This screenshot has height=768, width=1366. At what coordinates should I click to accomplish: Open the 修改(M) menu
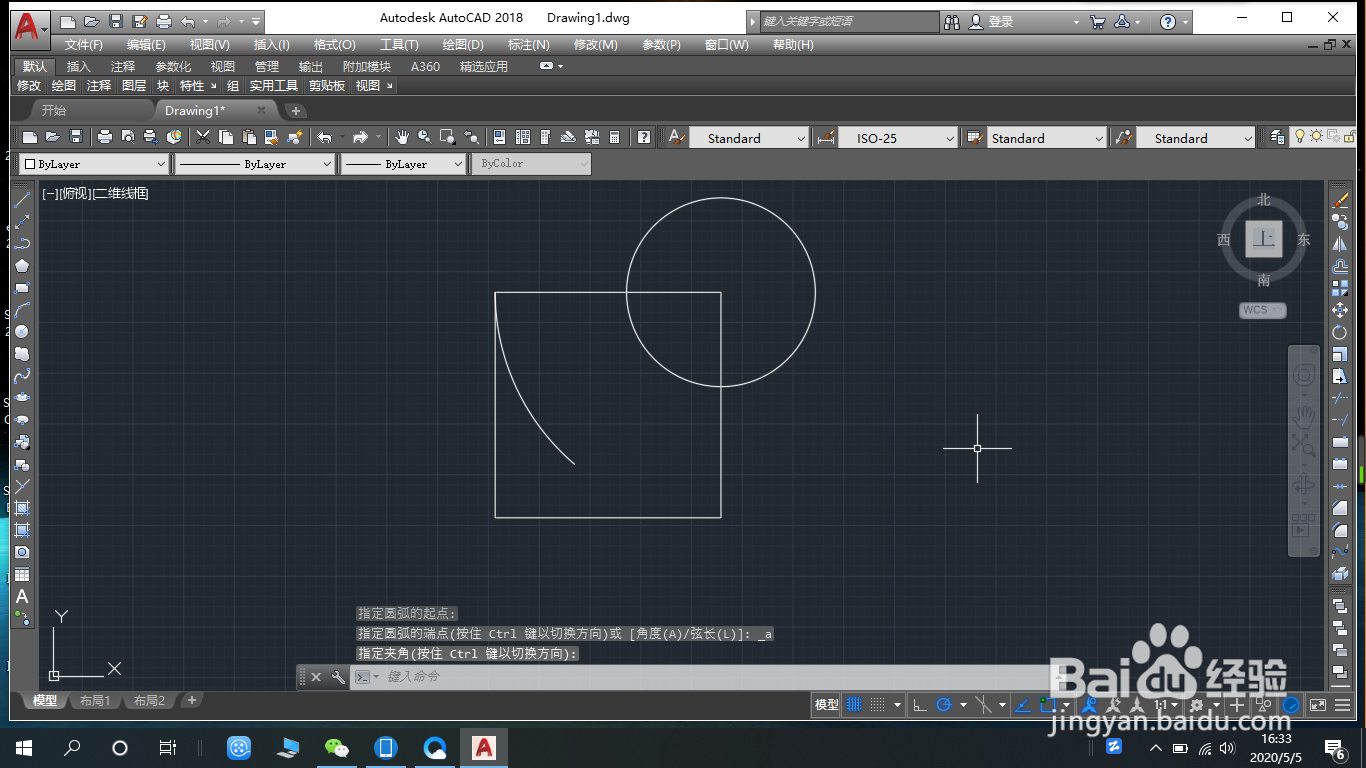[595, 45]
